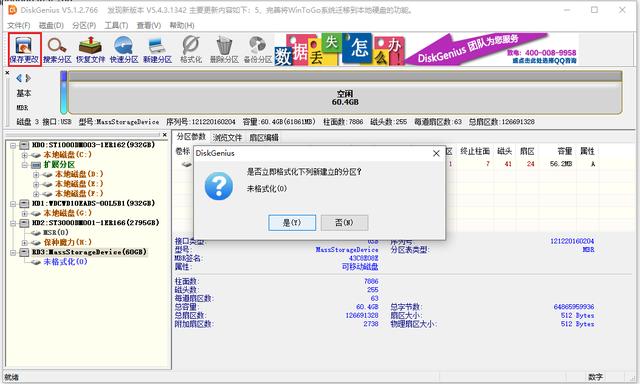Click the 56.2MB capacity cell
640x384 pixels.
coord(561,164)
